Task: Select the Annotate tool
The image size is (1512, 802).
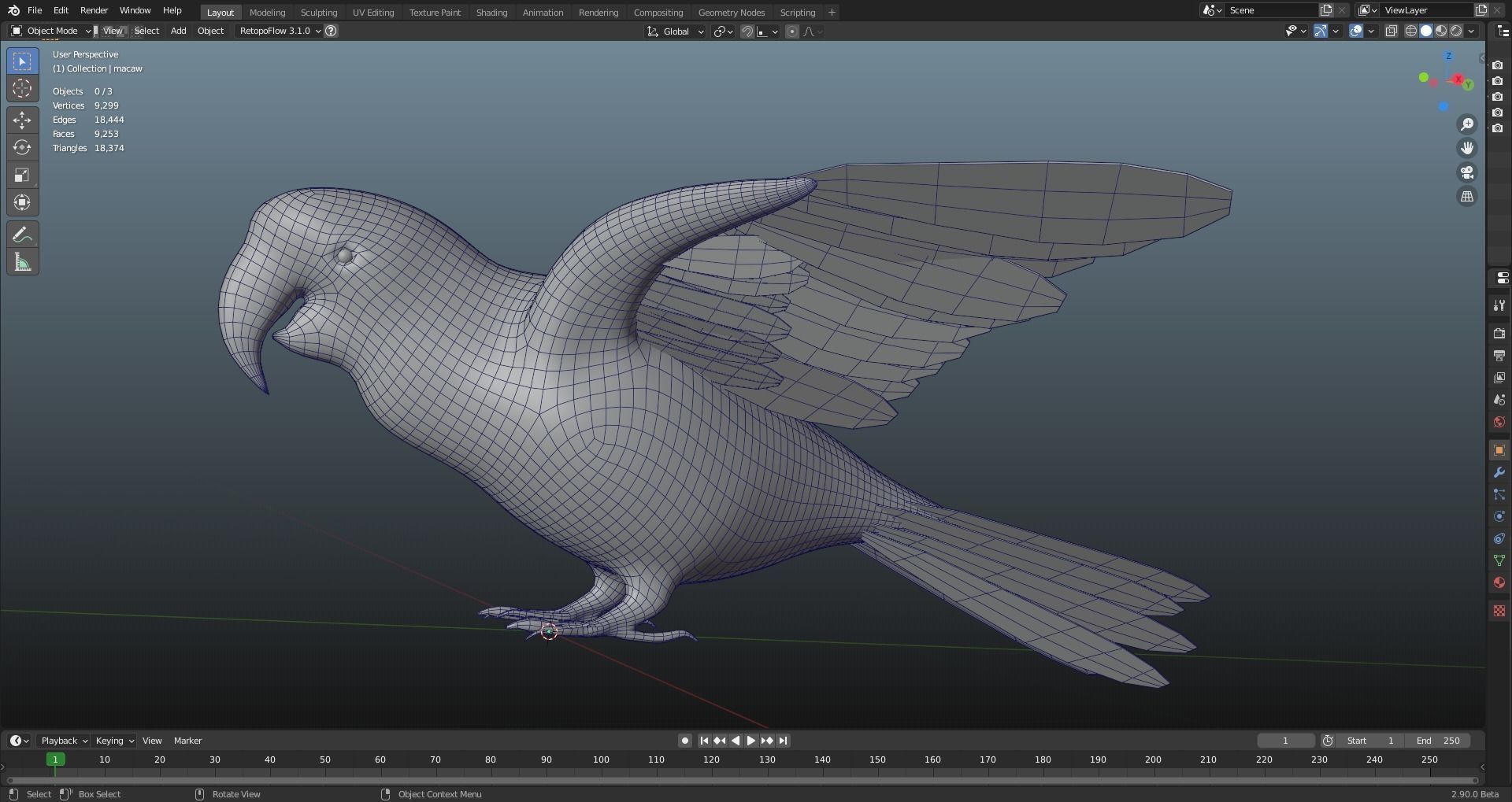Action: 22,235
